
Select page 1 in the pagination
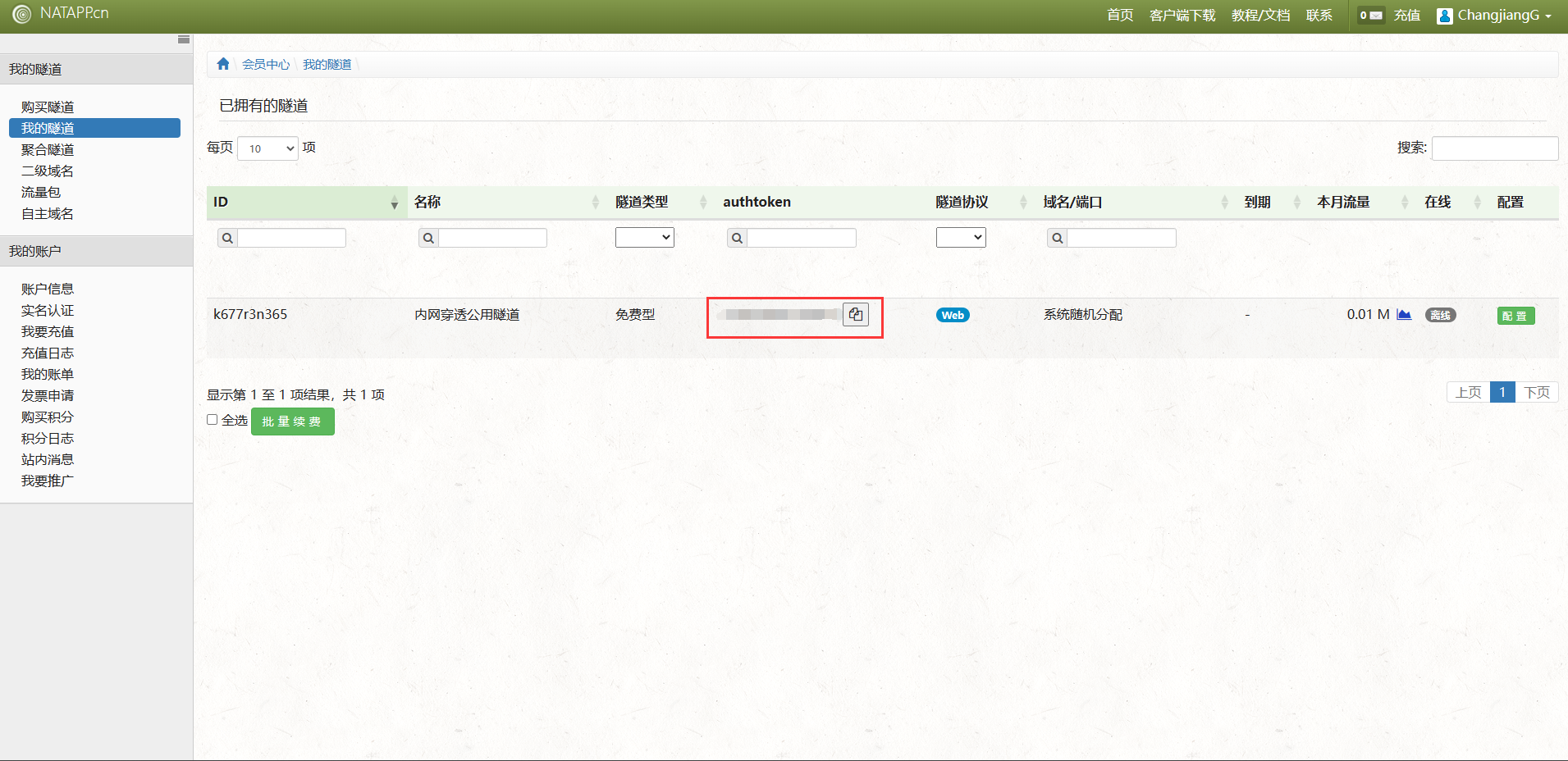[1502, 393]
